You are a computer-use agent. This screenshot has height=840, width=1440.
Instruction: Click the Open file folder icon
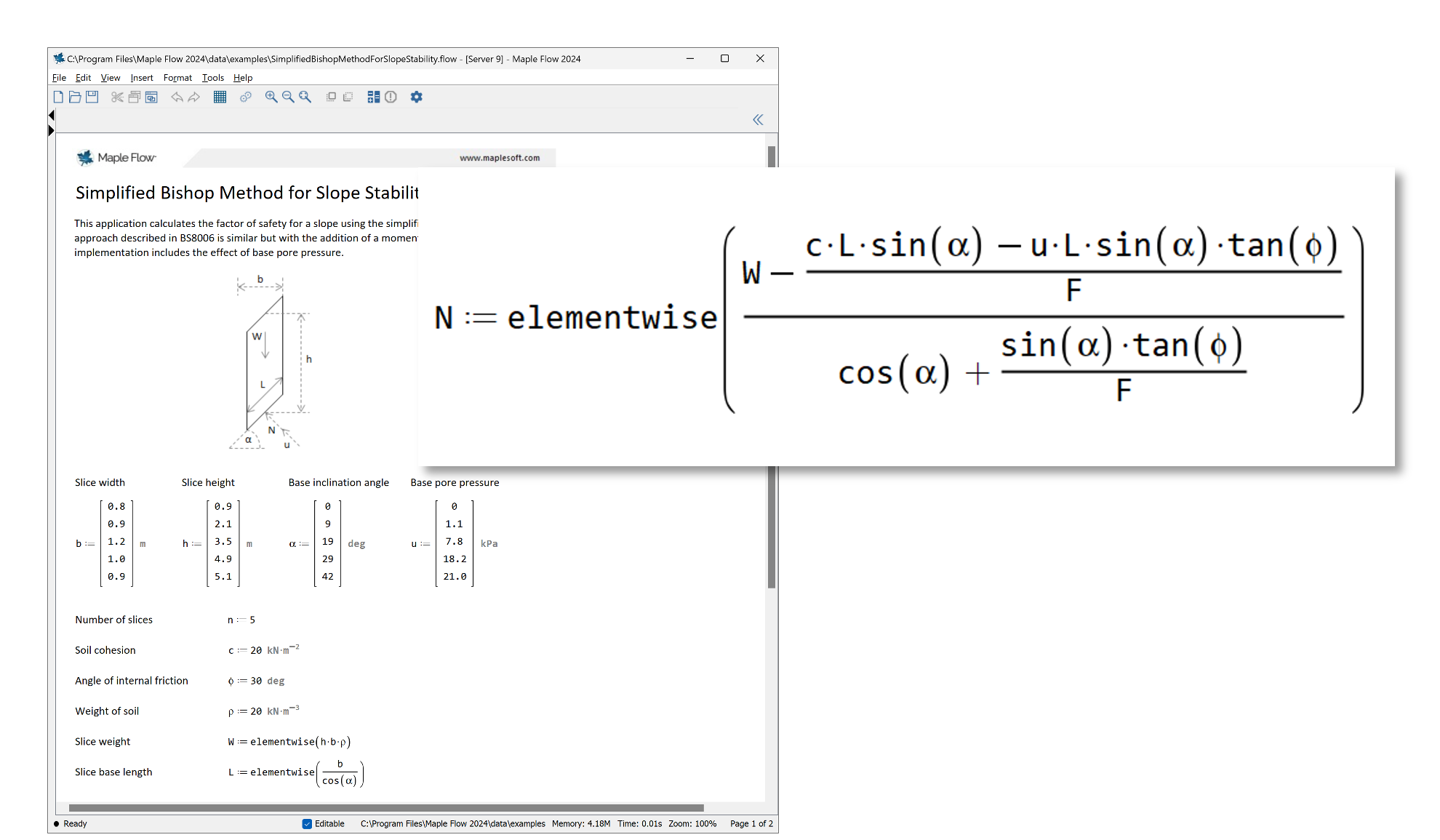[75, 97]
